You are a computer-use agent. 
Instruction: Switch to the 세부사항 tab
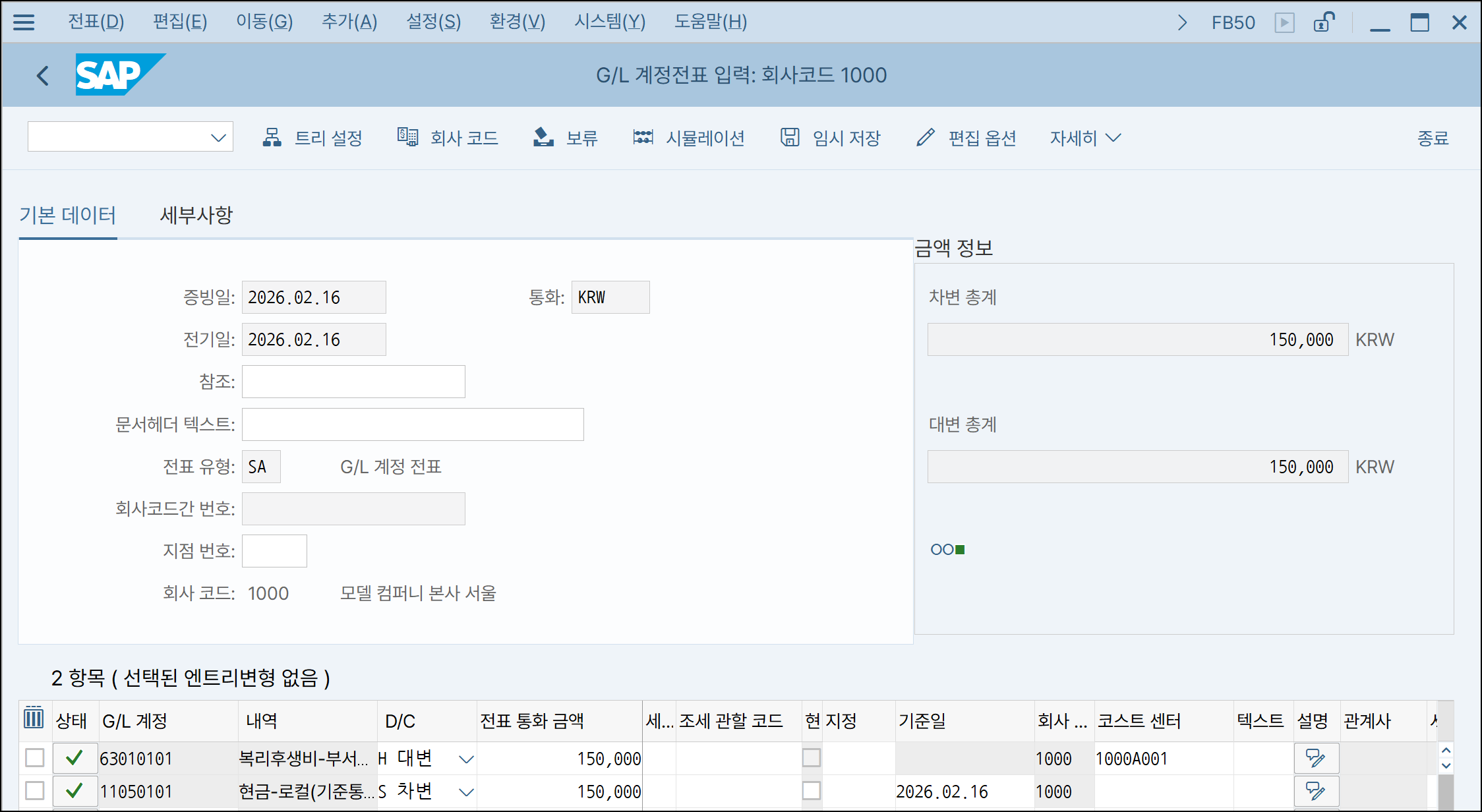coord(196,216)
